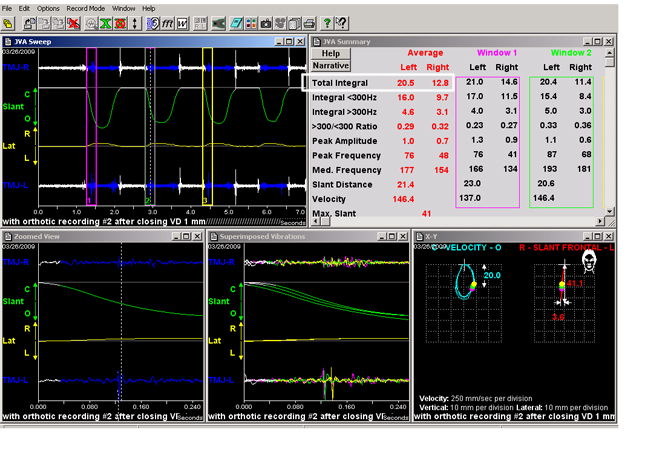The width and height of the screenshot is (648, 453).
Task: Click JVA Summary vertical scrollbar down arrow
Action: coord(612,210)
